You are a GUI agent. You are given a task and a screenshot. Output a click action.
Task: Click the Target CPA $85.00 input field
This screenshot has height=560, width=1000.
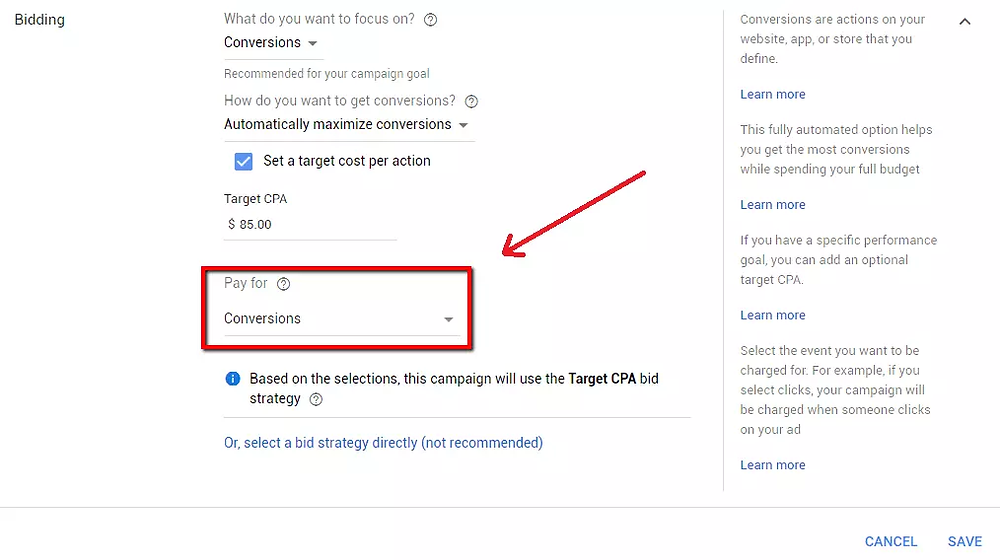pyautogui.click(x=310, y=225)
